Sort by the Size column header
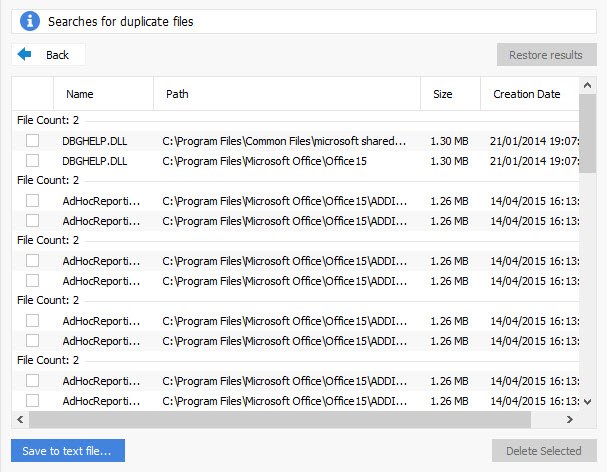The image size is (608, 472). tap(442, 94)
